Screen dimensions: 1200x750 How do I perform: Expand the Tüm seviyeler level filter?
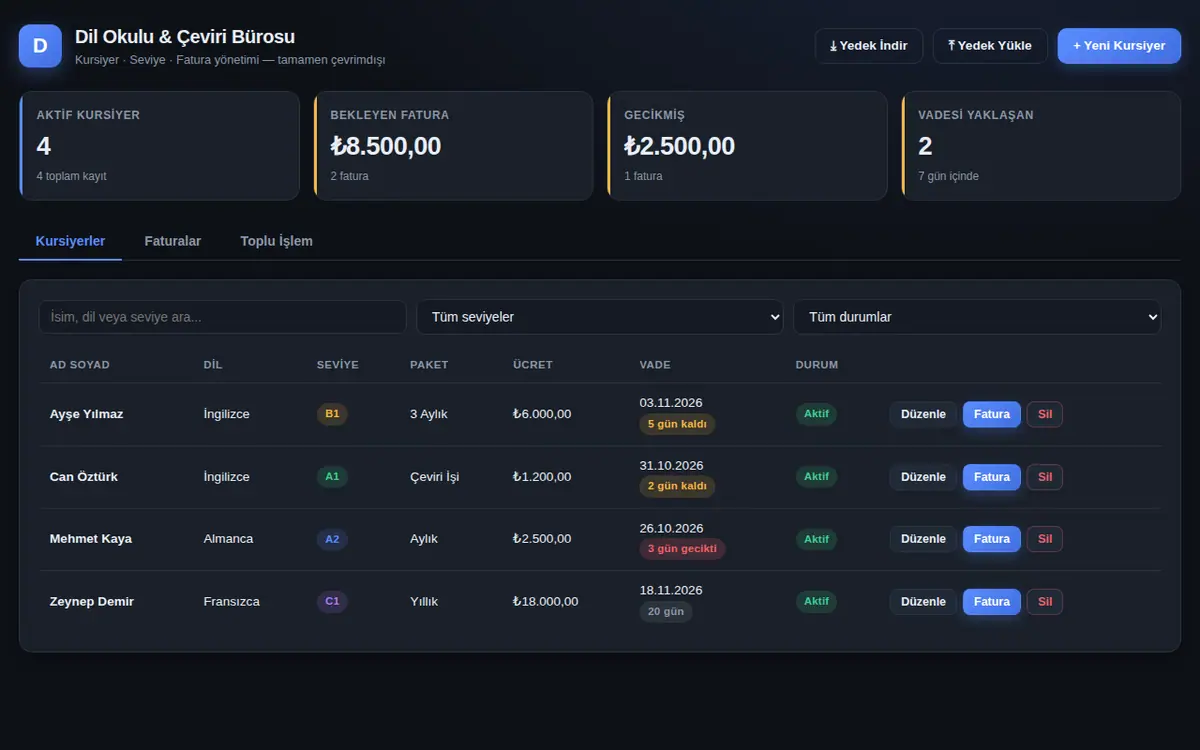pos(600,317)
